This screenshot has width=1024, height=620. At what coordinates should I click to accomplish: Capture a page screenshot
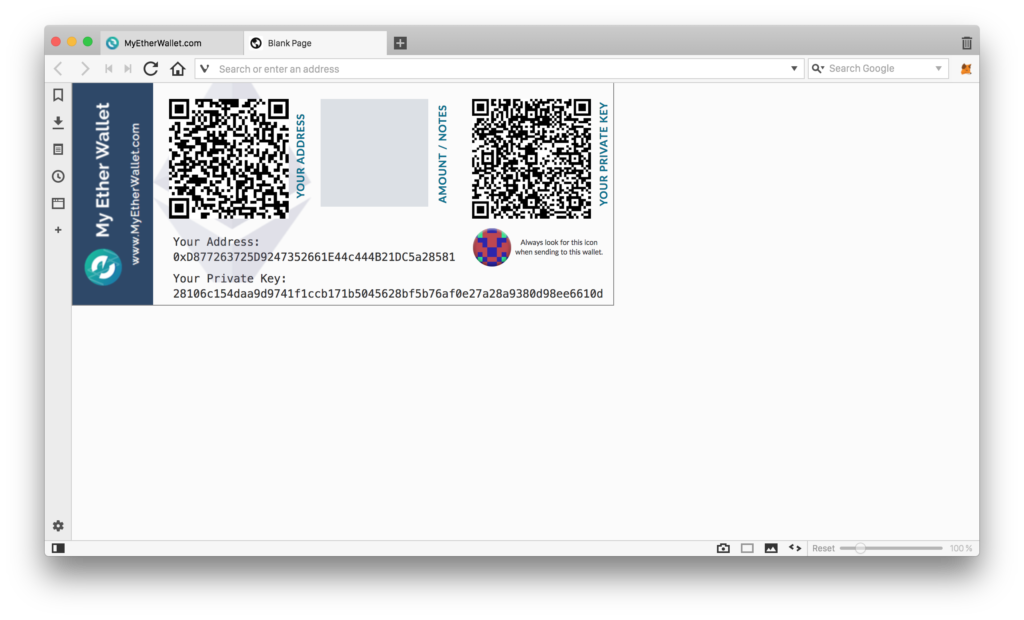tap(723, 548)
